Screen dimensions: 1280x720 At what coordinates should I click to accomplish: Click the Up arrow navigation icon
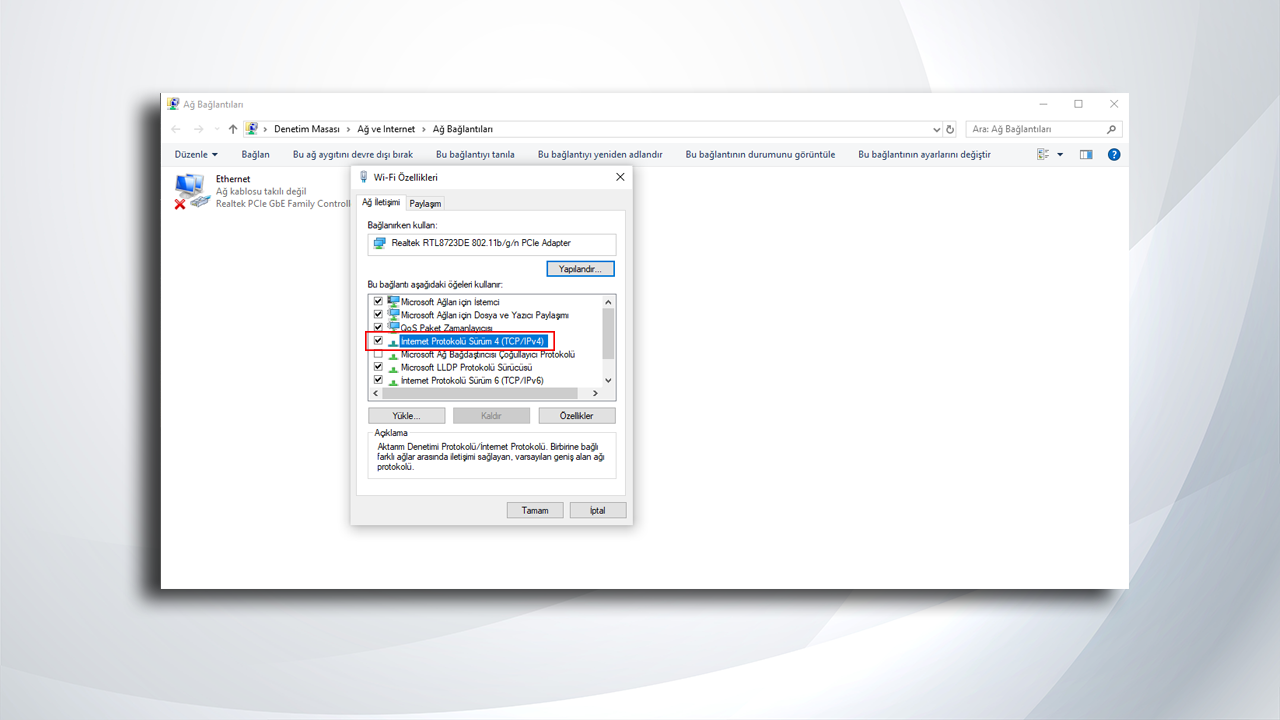tap(233, 129)
